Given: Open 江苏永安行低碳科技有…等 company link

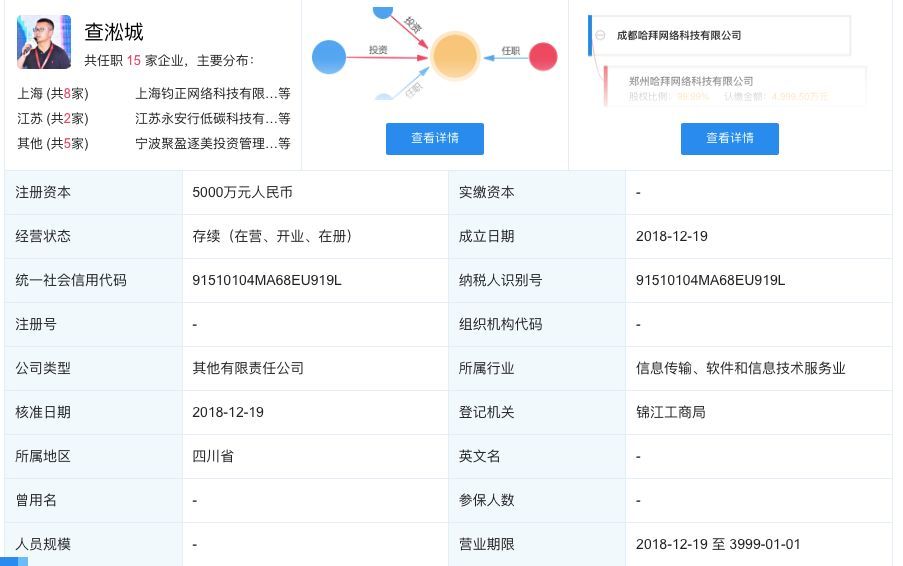Looking at the screenshot, I should [213, 119].
